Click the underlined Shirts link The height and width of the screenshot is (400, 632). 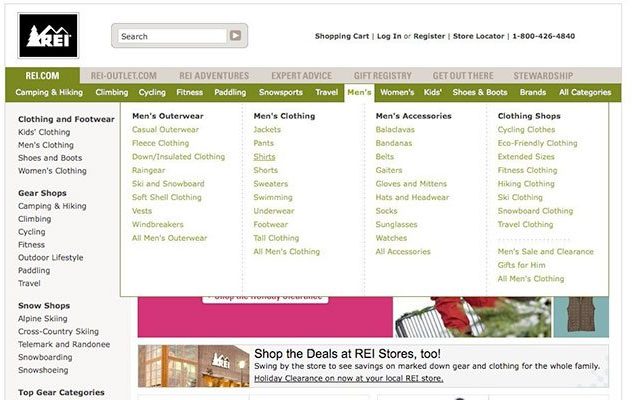coord(264,157)
